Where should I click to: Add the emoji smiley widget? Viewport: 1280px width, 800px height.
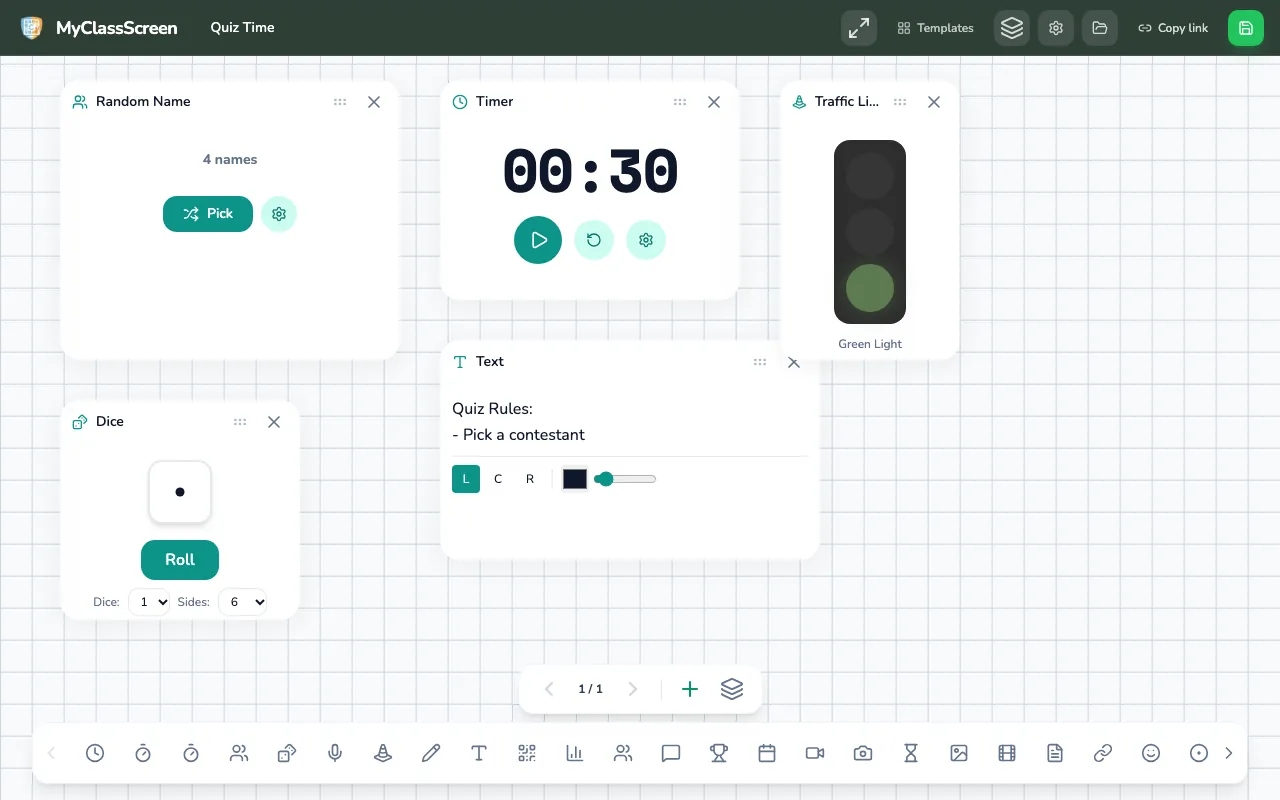coord(1151,753)
